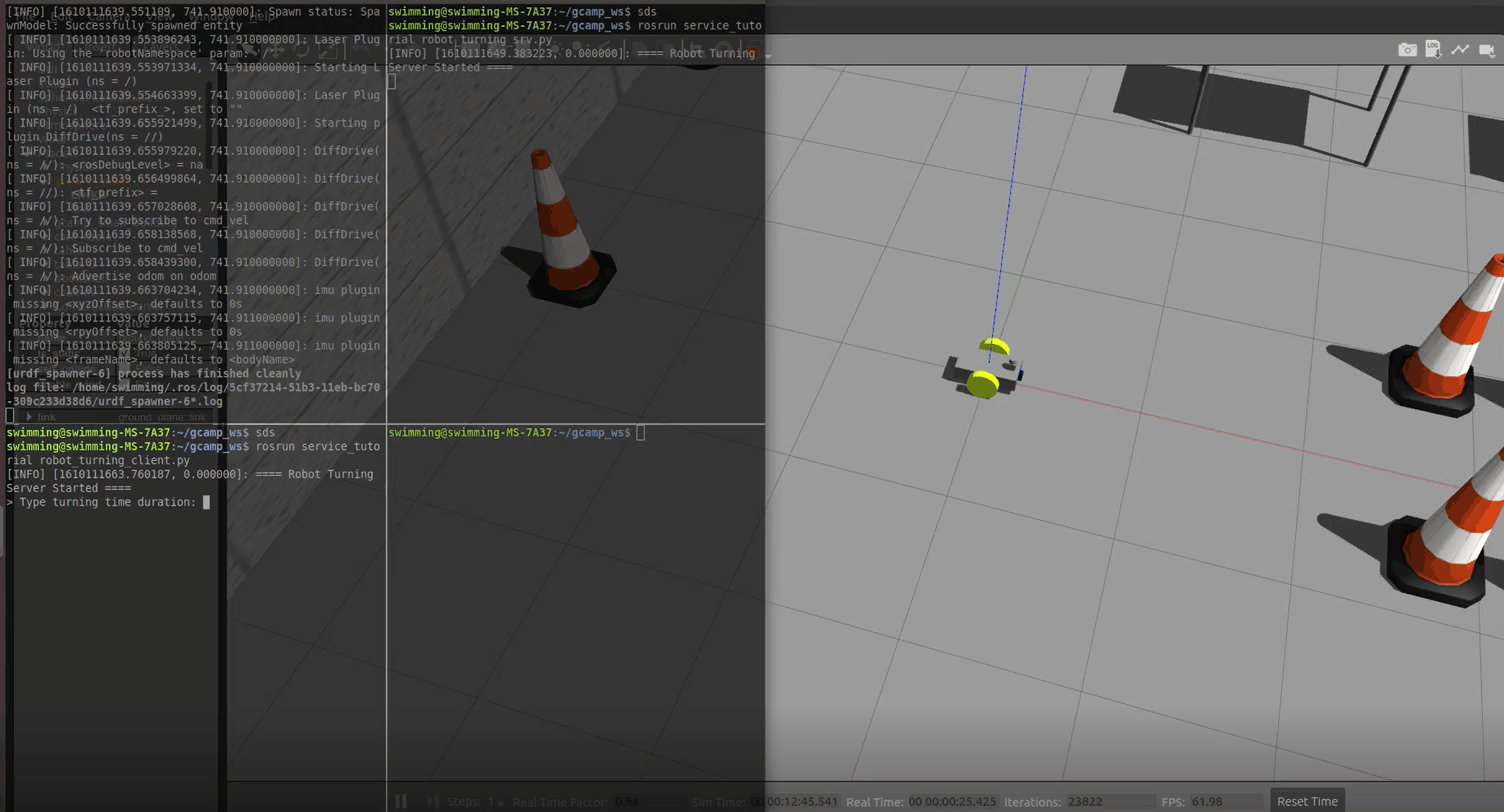
Task: Click the Sim Time value field
Action: tap(794, 802)
